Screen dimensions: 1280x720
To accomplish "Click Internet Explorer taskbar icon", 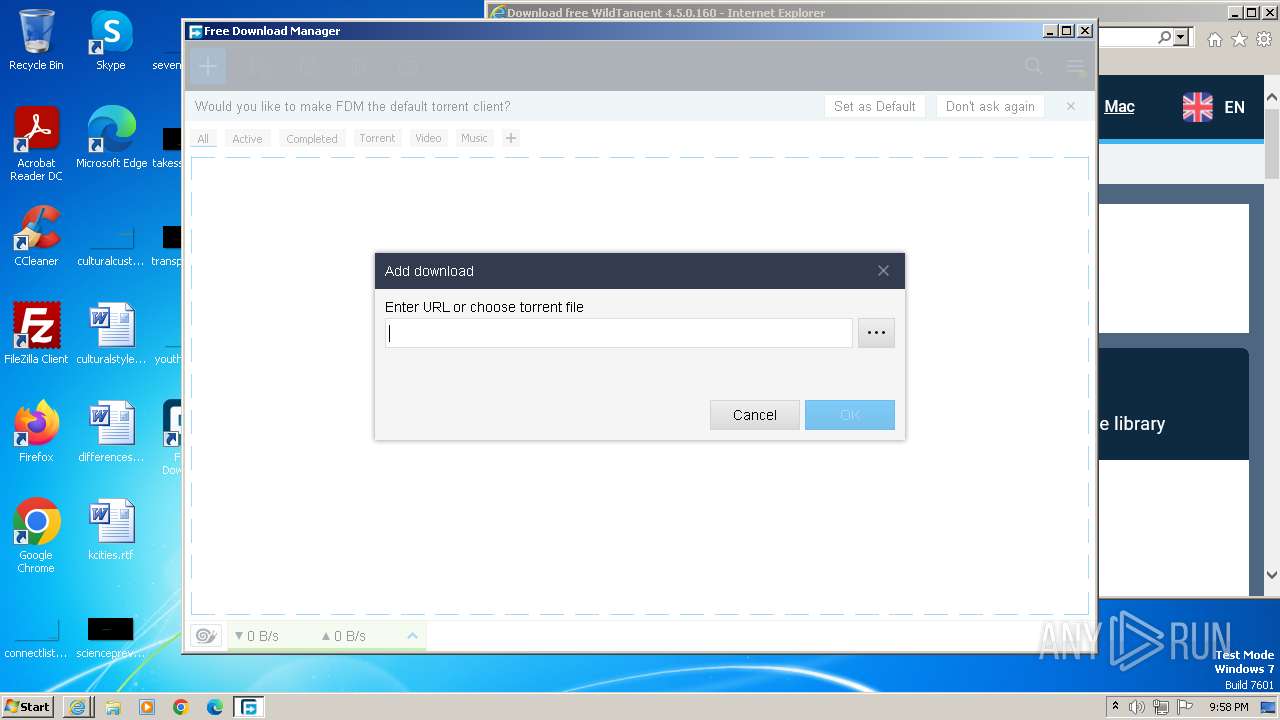I will pyautogui.click(x=77, y=707).
